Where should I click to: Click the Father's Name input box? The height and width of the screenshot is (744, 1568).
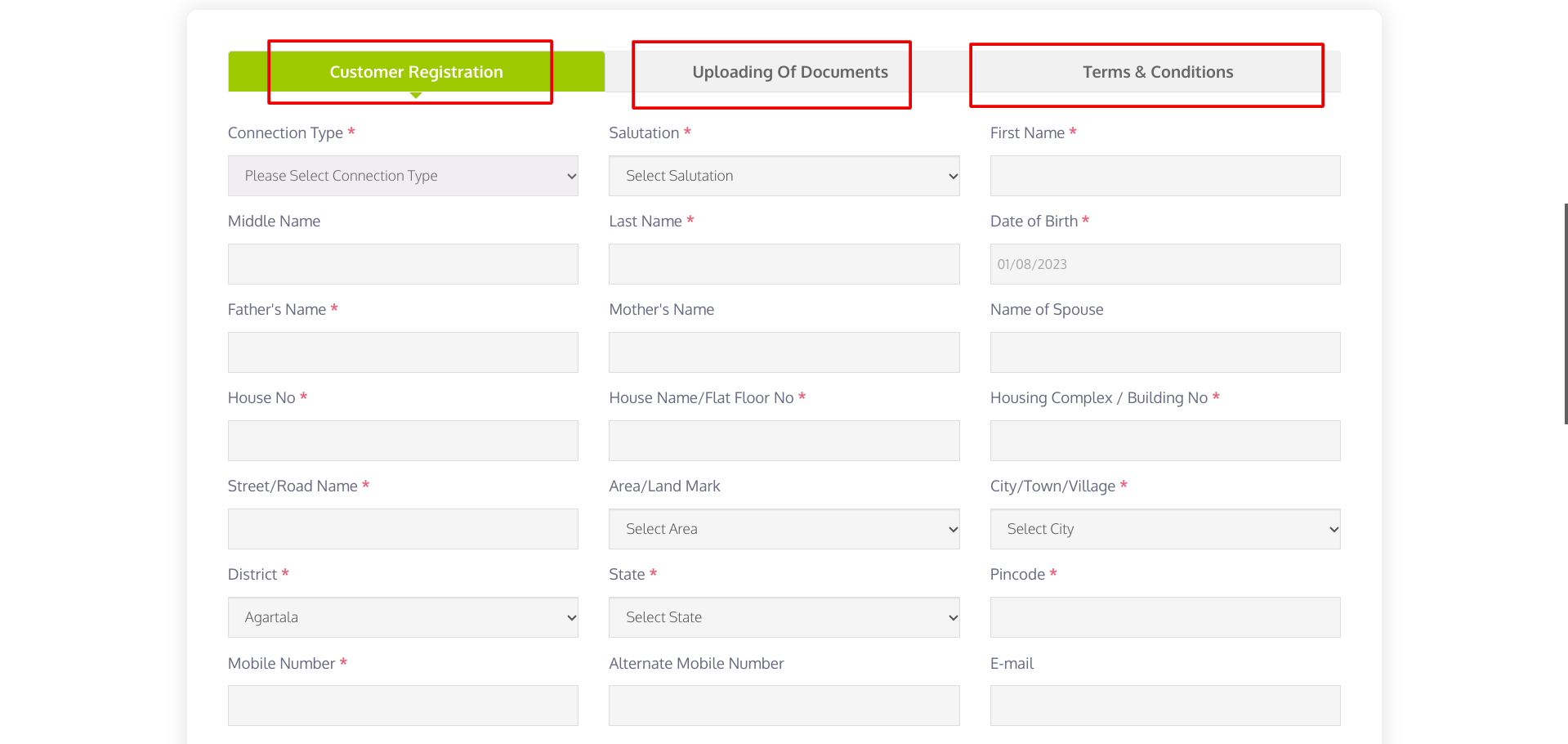click(403, 352)
